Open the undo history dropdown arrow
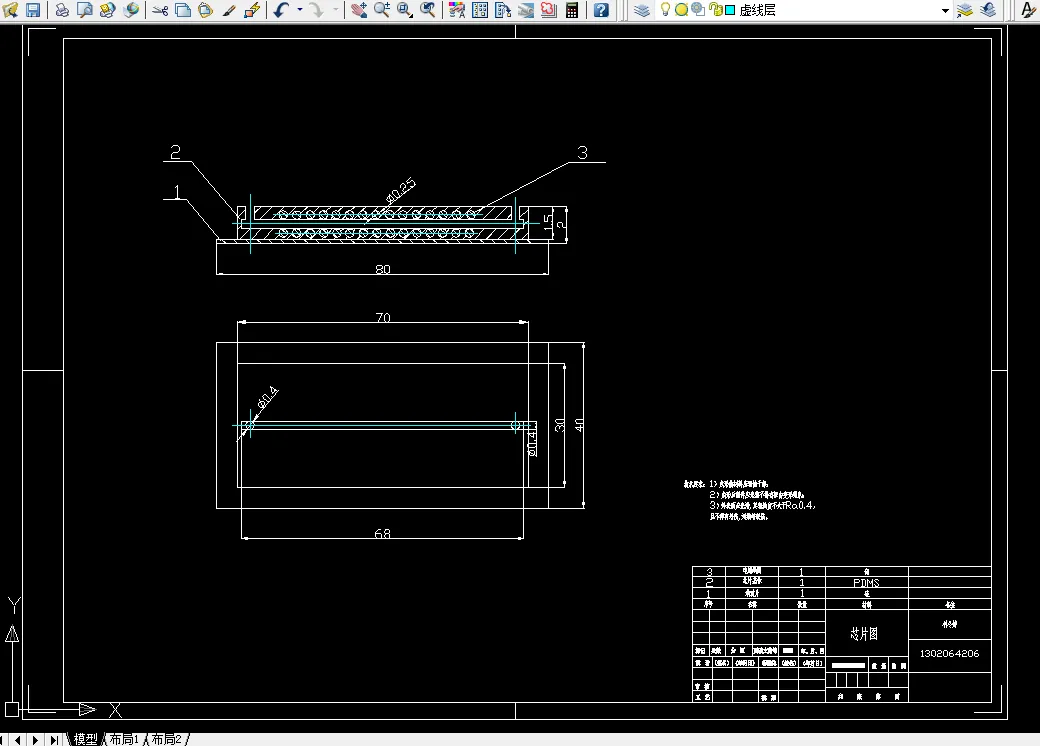The height and width of the screenshot is (746, 1040). coord(299,9)
